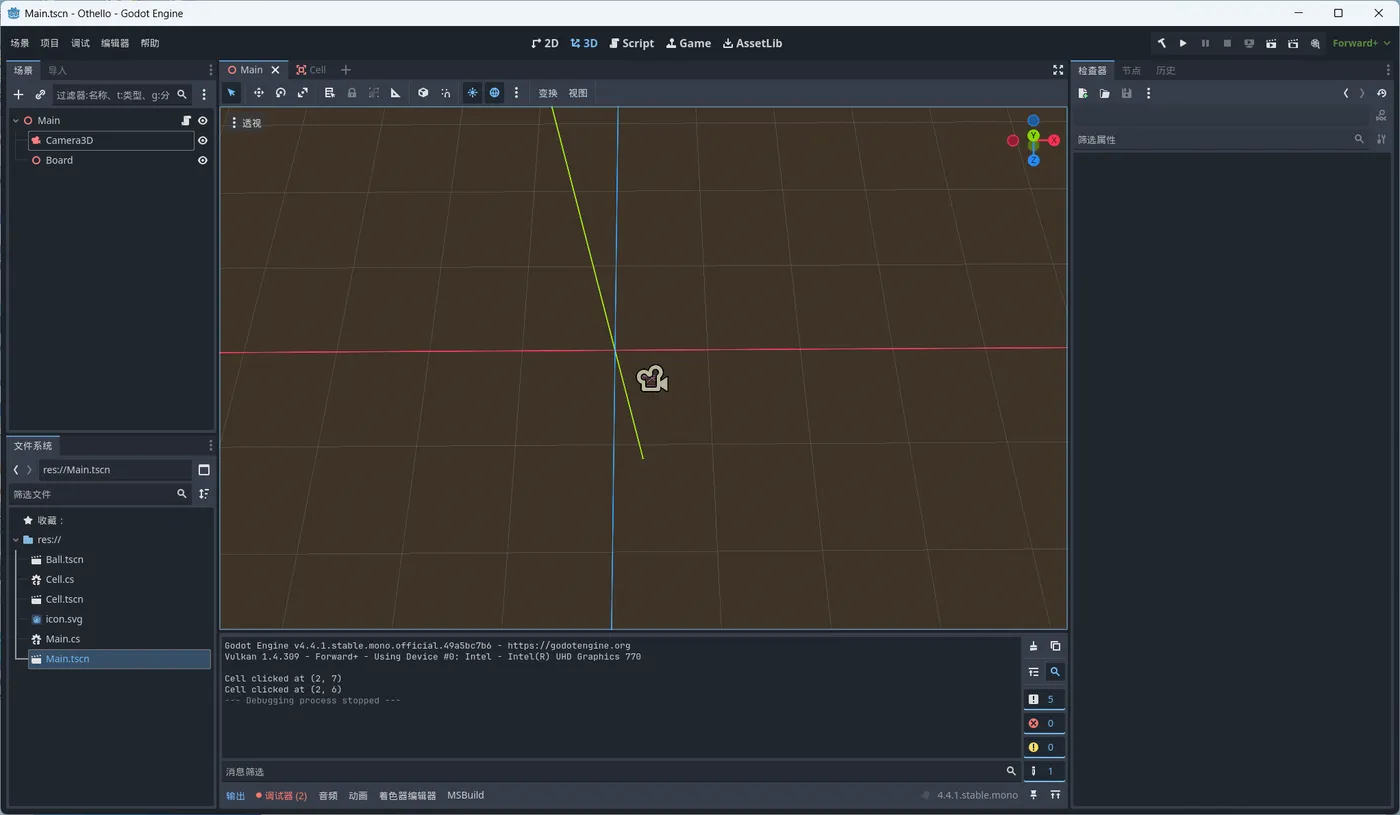
Task: Toggle visibility of the Camera3D node
Action: tap(202, 140)
